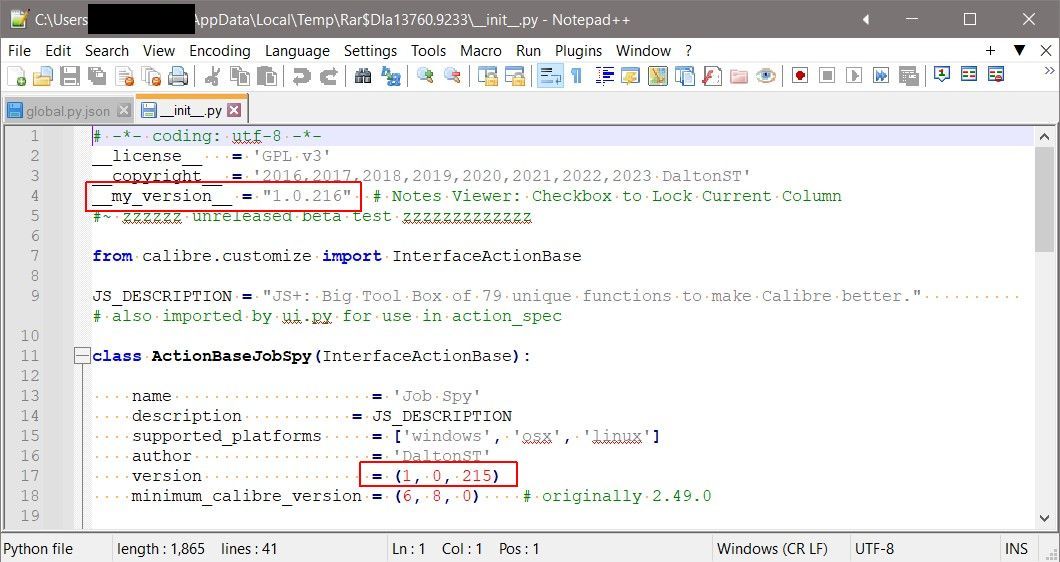Screen dimensions: 1060x562
Task: Toggle synchronized vertical scrolling icon
Action: pyautogui.click(x=487, y=76)
